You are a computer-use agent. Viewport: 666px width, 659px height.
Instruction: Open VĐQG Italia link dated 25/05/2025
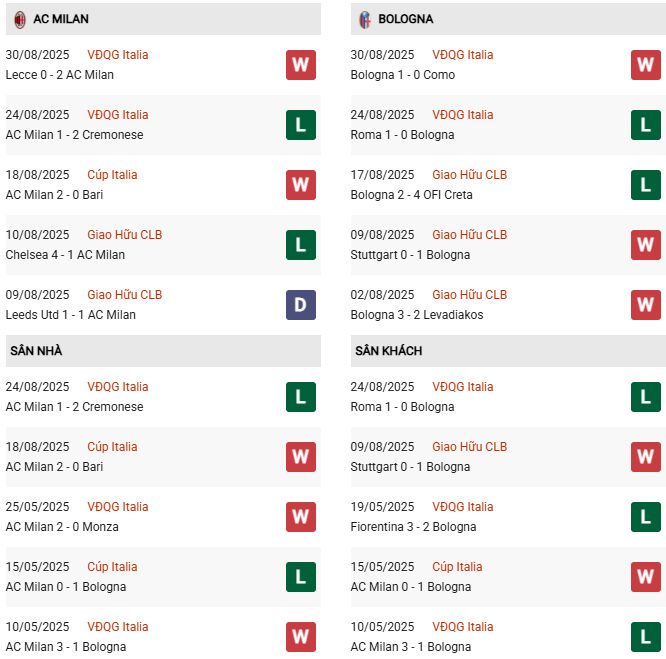[x=117, y=507]
